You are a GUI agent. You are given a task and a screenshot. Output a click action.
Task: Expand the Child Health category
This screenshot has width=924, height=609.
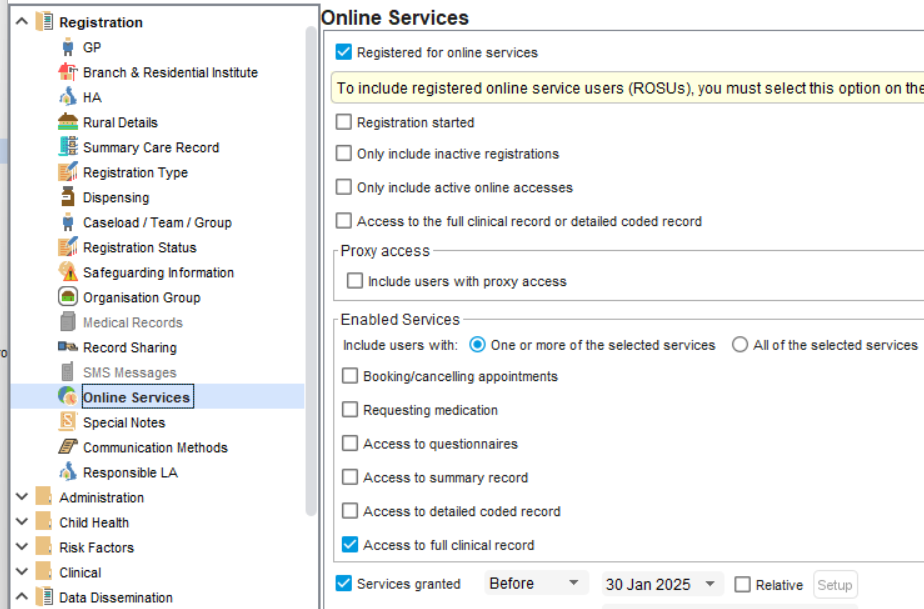click(x=21, y=522)
